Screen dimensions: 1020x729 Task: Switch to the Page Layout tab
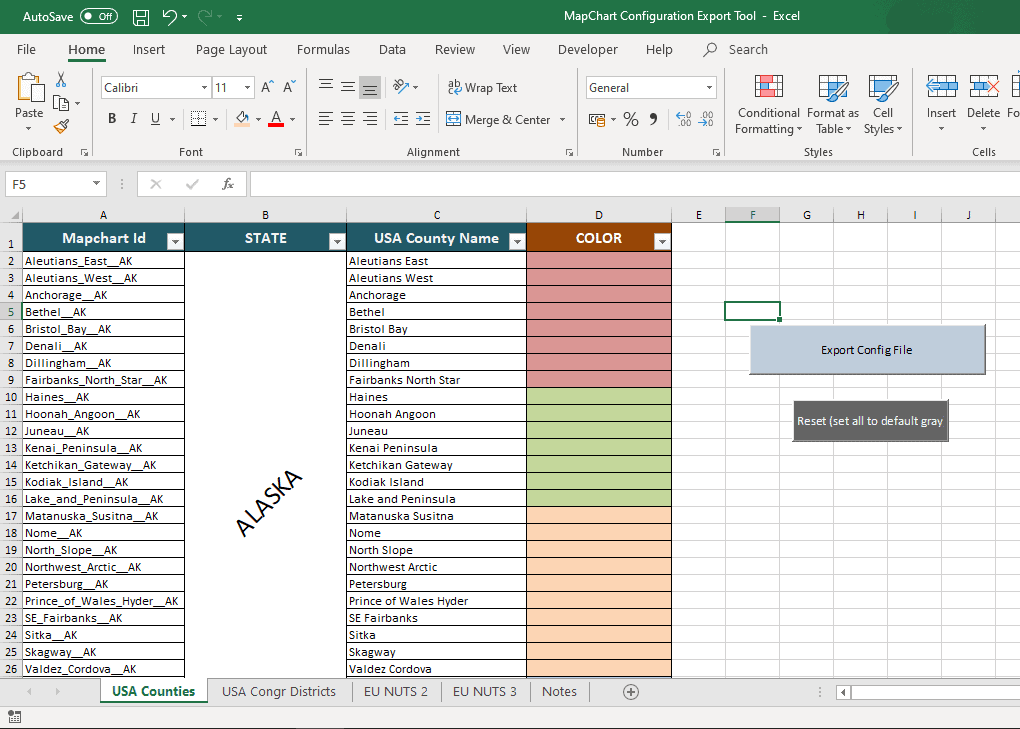(232, 49)
